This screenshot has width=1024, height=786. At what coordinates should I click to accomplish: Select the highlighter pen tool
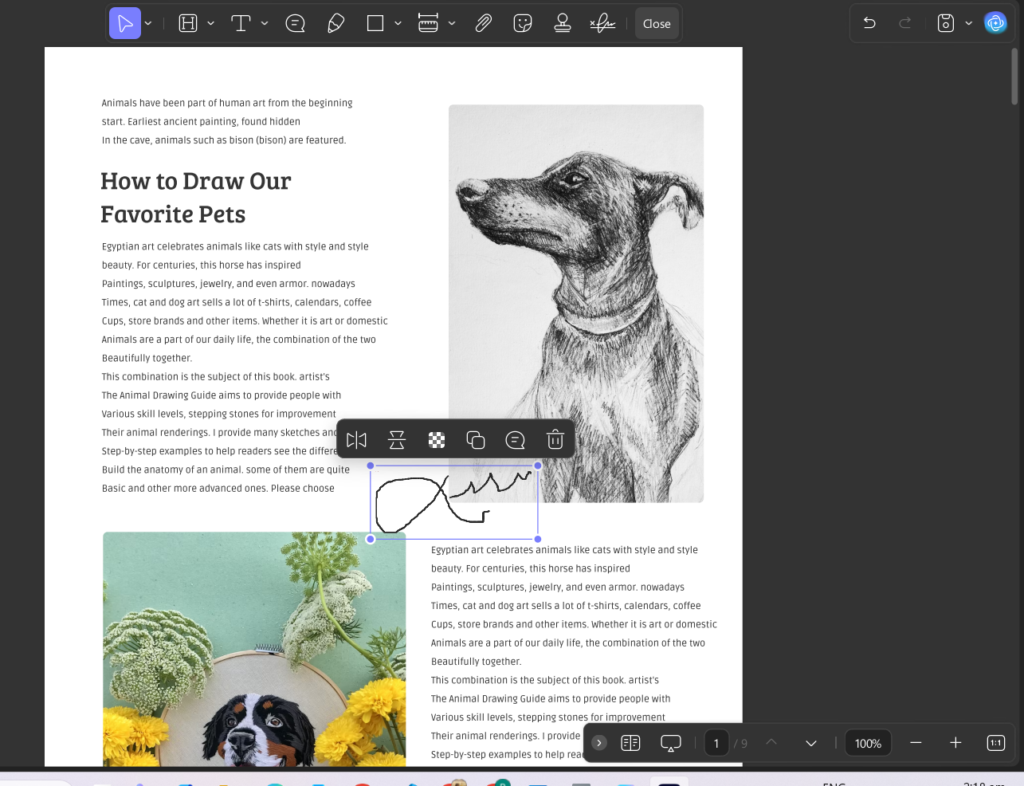(336, 23)
